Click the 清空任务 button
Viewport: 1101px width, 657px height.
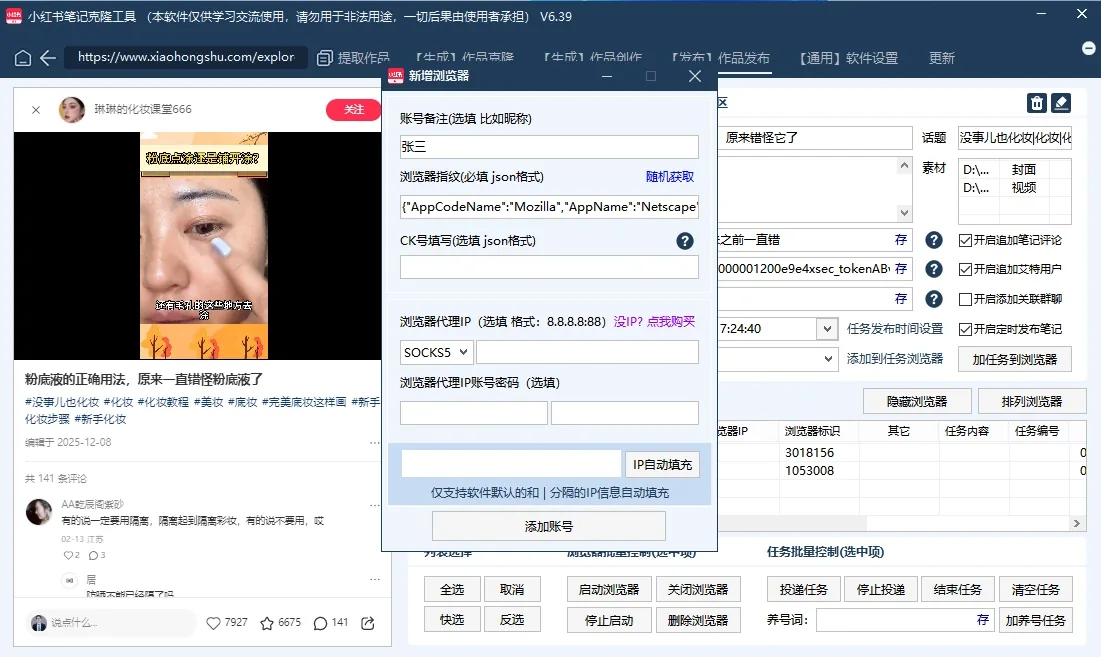tap(1035, 590)
